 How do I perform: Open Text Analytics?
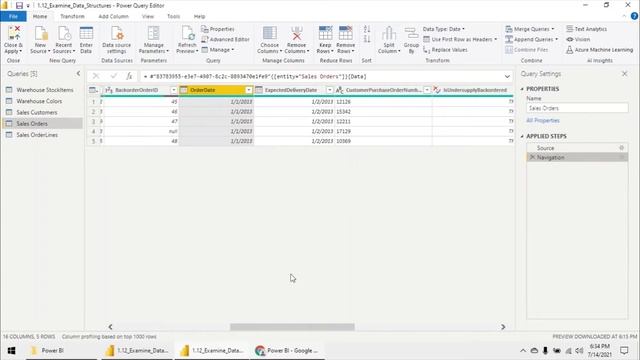point(587,29)
